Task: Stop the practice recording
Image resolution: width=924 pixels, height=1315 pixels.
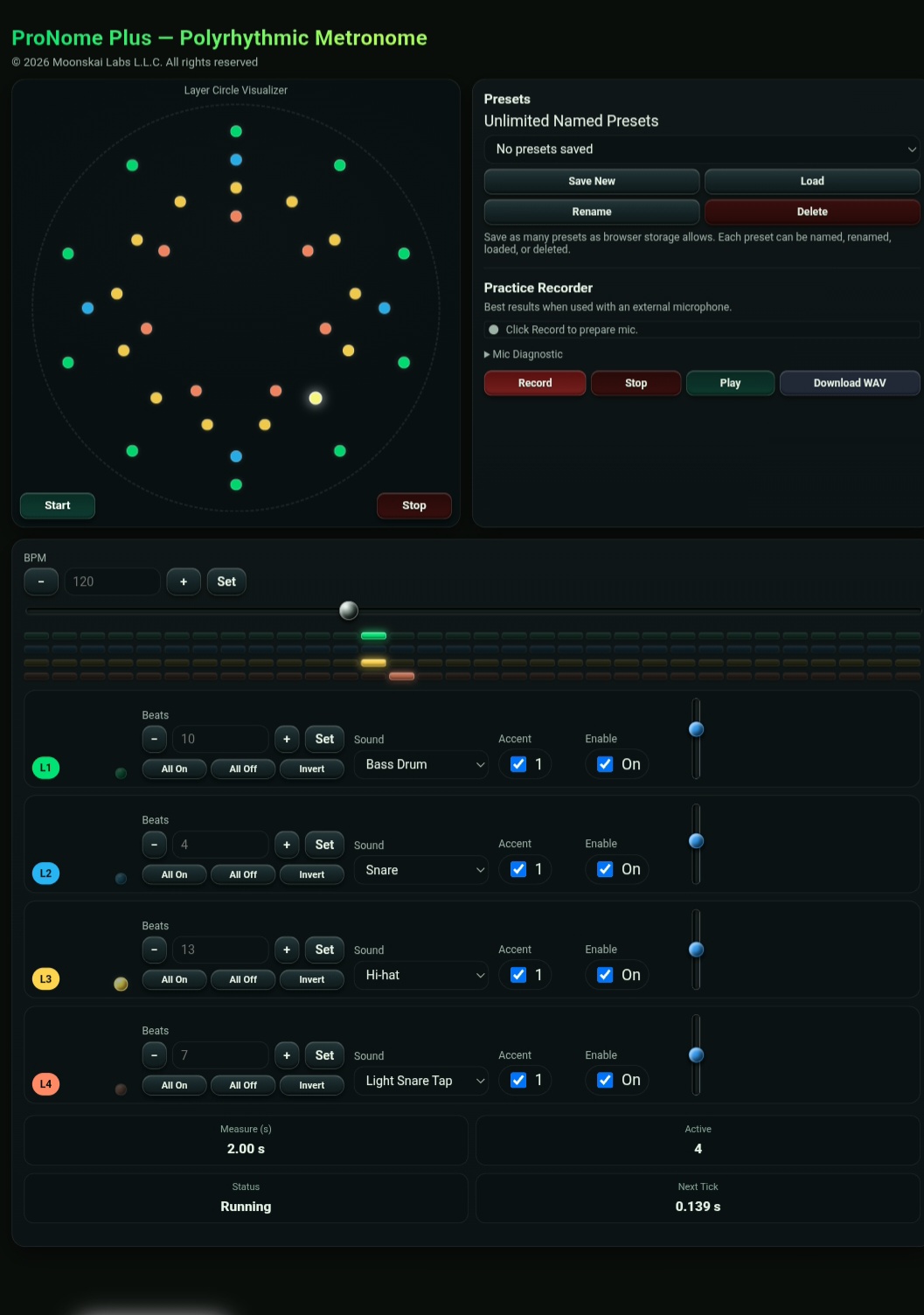Action: click(x=636, y=383)
